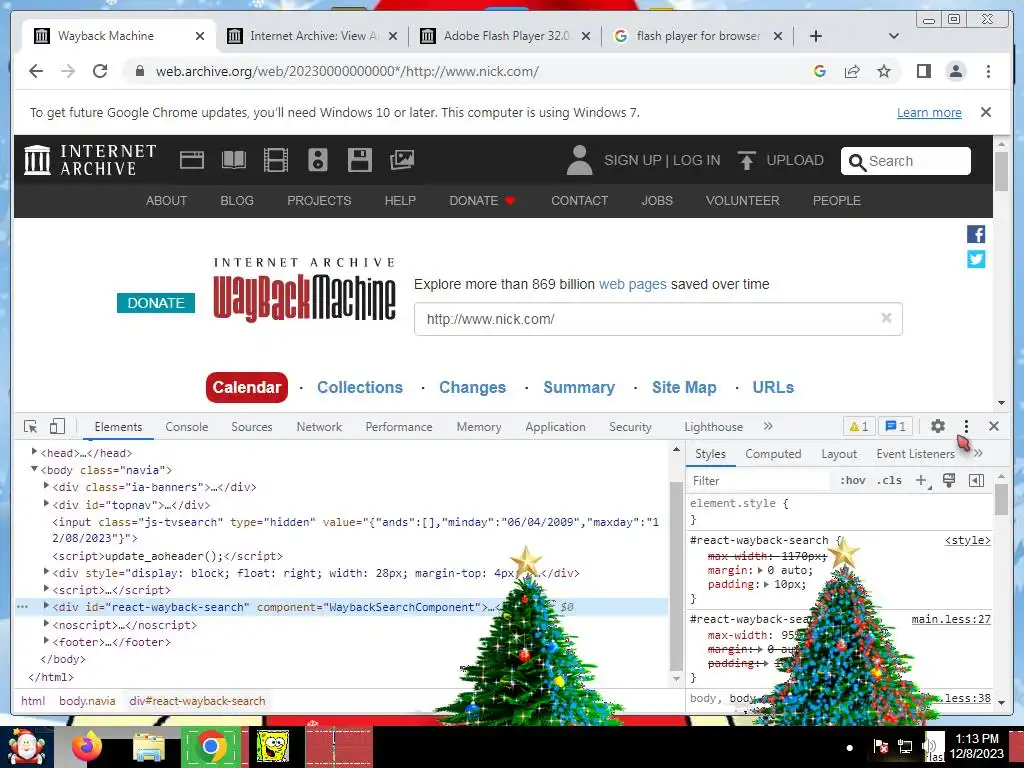This screenshot has height=768, width=1024.
Task: Open the Chrome three-dot menu
Action: pyautogui.click(x=988, y=71)
